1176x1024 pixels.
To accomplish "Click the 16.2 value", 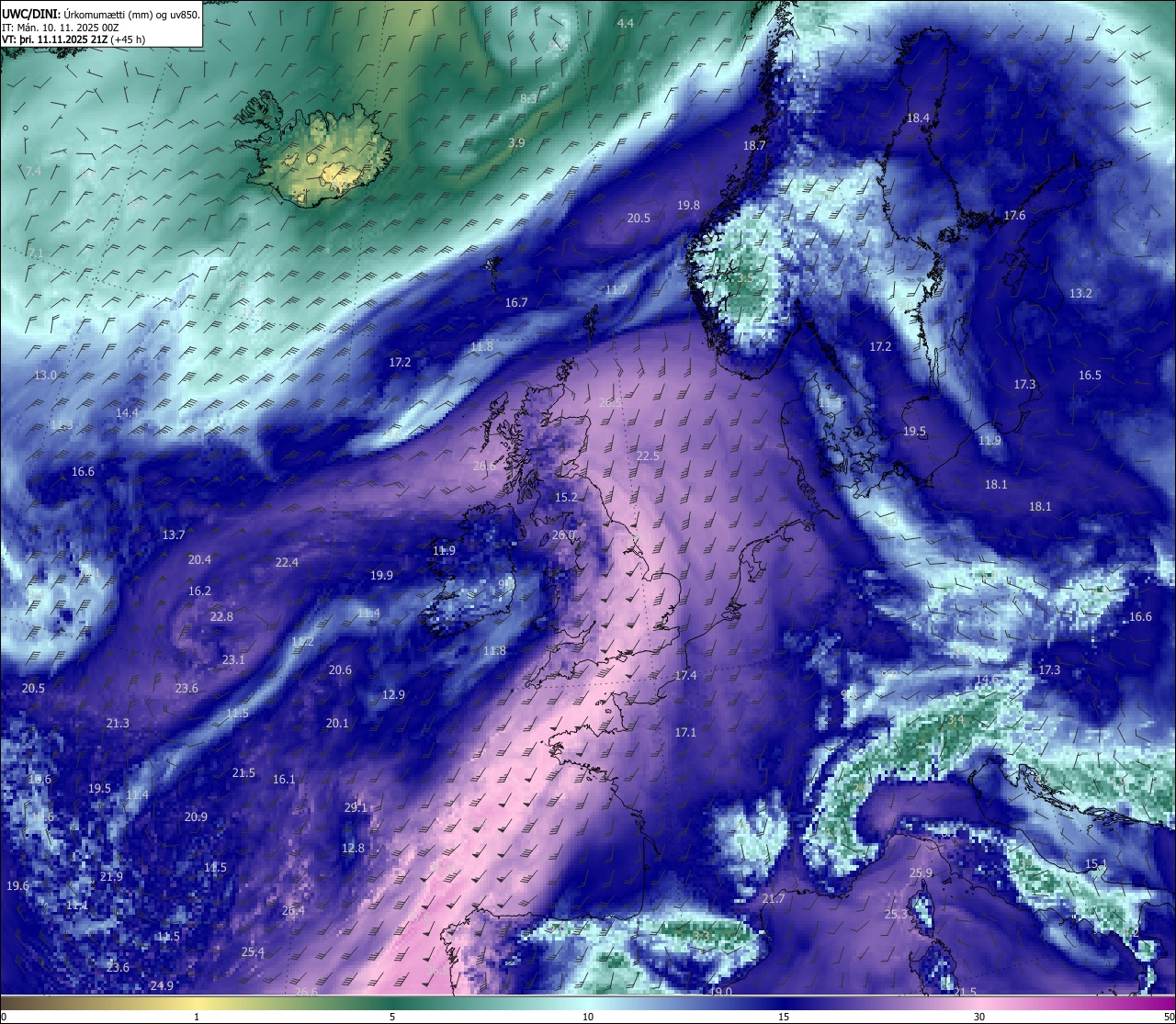I will pyautogui.click(x=199, y=591).
